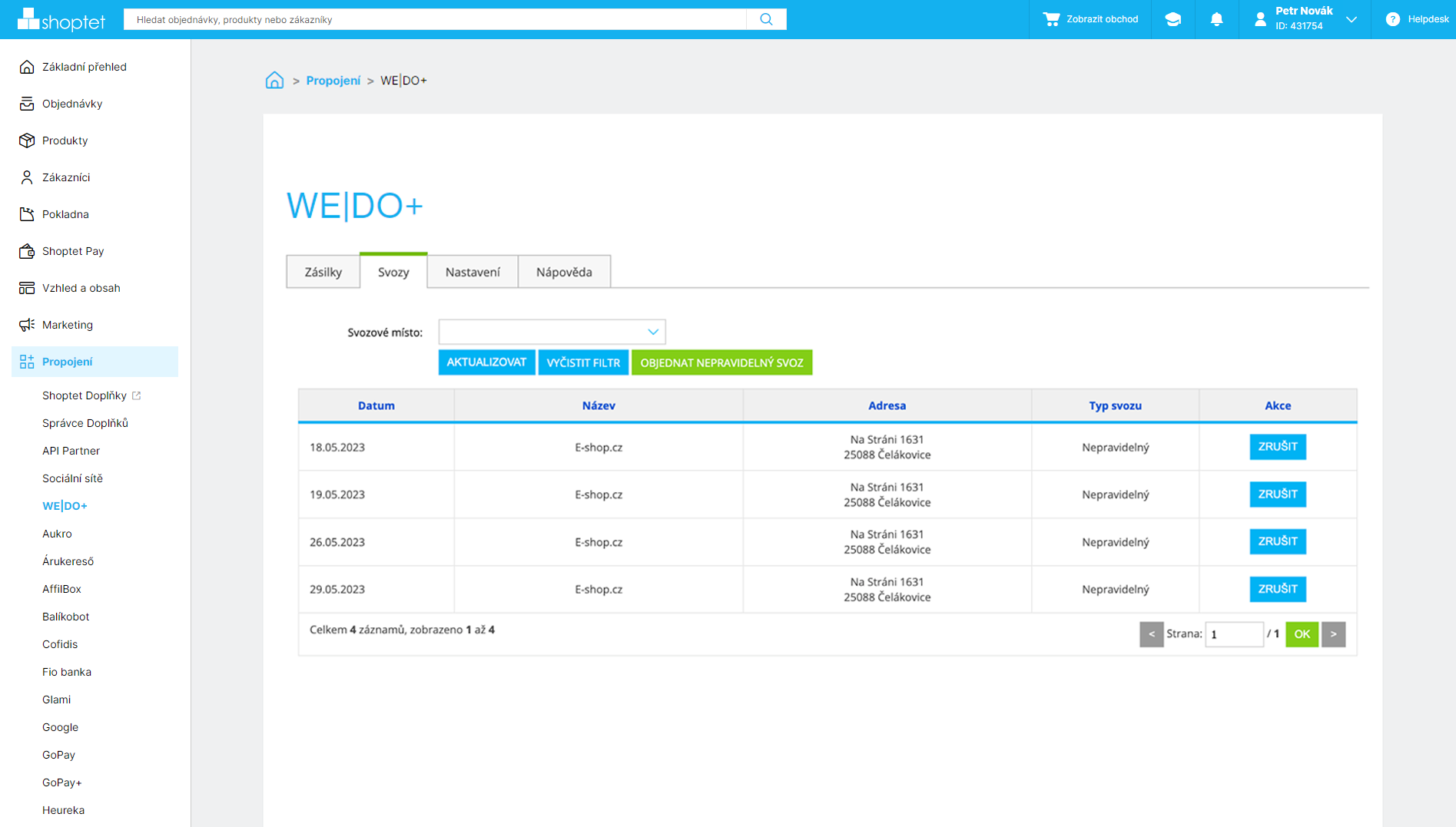Open Balíkobot in the sidebar
This screenshot has height=827, width=1456.
pos(65,617)
